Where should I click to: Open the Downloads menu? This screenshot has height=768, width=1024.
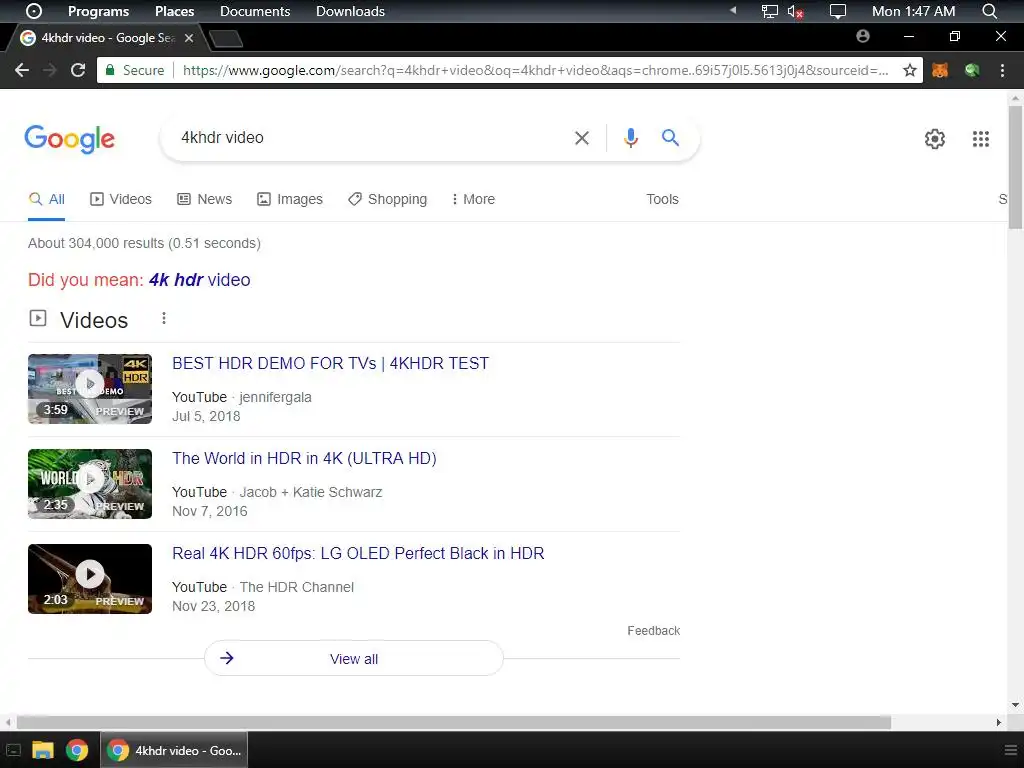tap(350, 11)
